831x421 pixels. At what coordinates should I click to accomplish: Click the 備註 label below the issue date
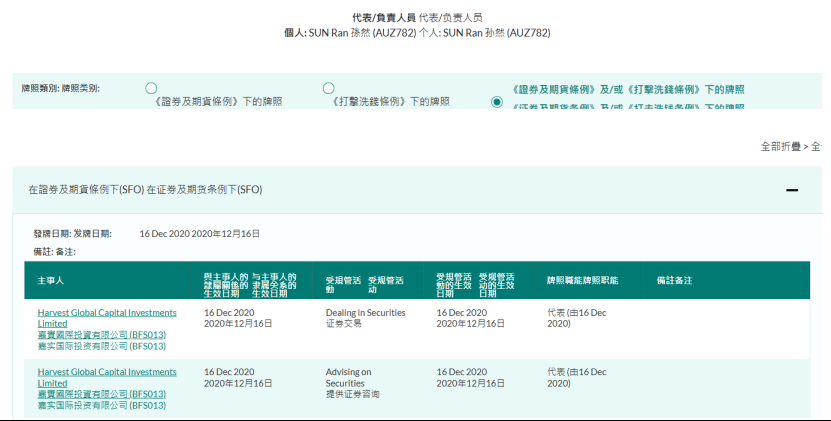(x=43, y=252)
